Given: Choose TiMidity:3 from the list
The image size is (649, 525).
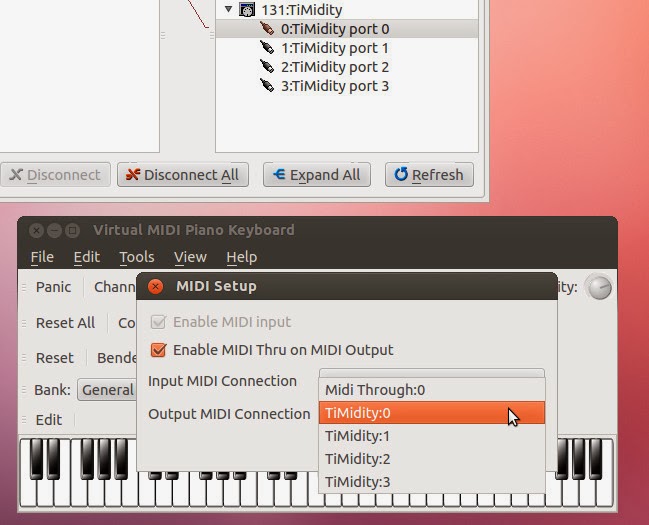Looking at the screenshot, I should 432,482.
